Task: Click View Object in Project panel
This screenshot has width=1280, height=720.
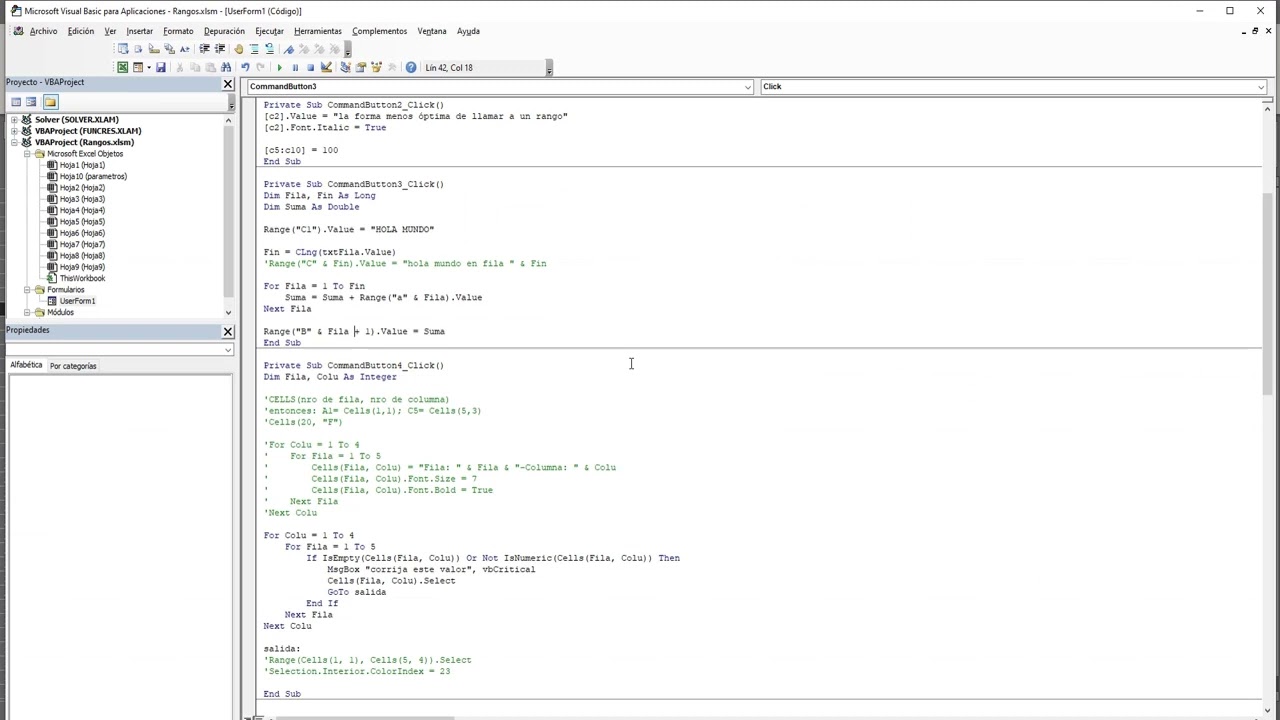Action: (x=31, y=102)
